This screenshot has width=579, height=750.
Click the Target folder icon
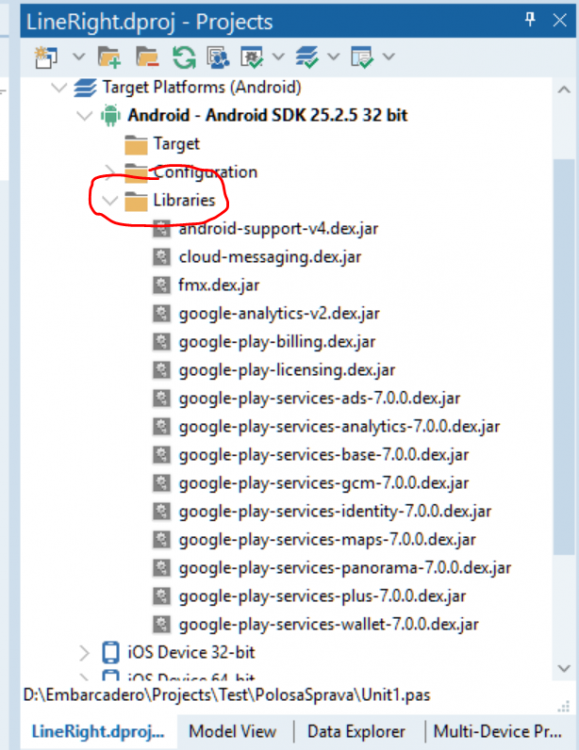[x=136, y=145]
